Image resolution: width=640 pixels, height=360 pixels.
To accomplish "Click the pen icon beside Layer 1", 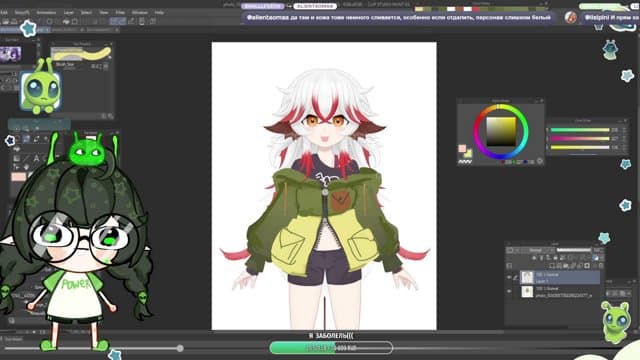I will [516, 278].
